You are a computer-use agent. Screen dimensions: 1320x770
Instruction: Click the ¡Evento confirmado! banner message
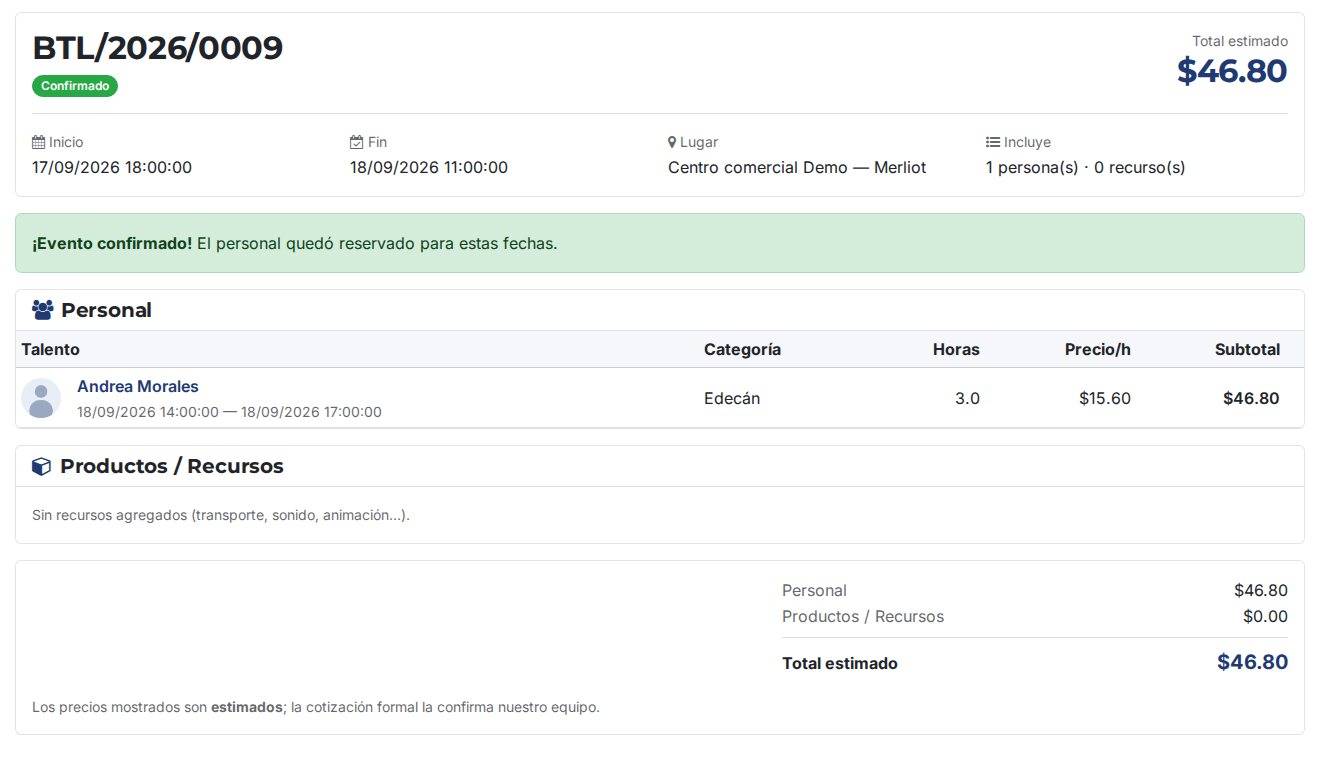[x=660, y=243]
